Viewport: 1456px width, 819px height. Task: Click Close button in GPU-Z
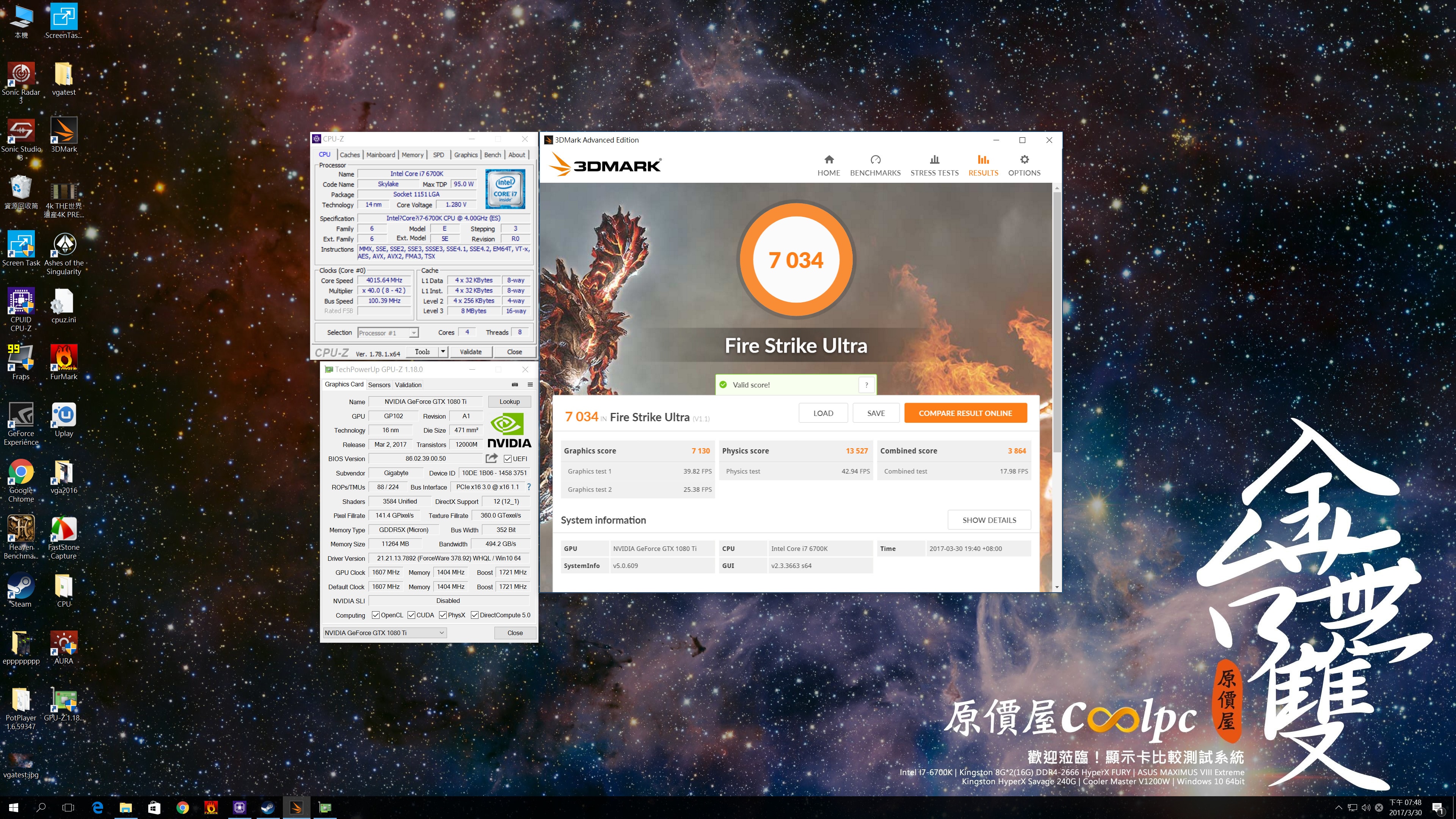pos(515,632)
